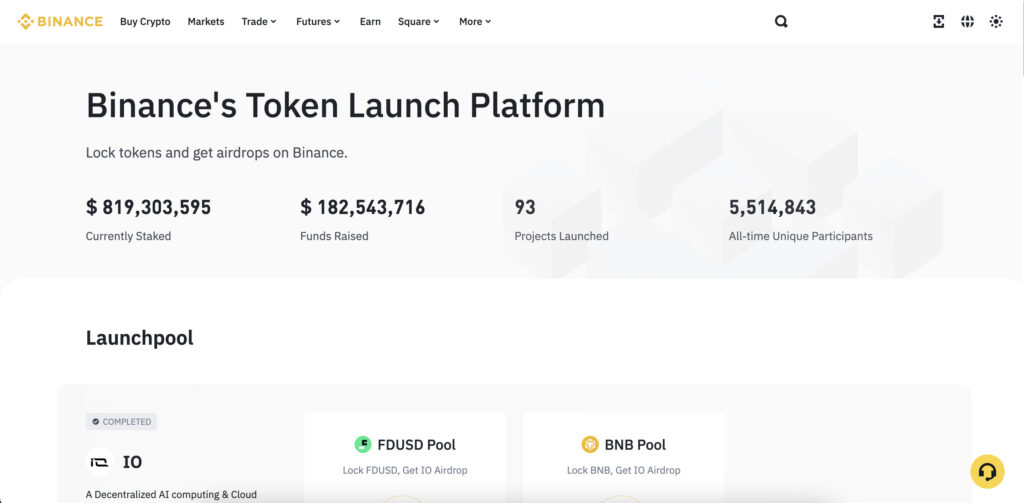
Task: Click the $ 182,543,716 funds raised value
Action: [x=362, y=208]
